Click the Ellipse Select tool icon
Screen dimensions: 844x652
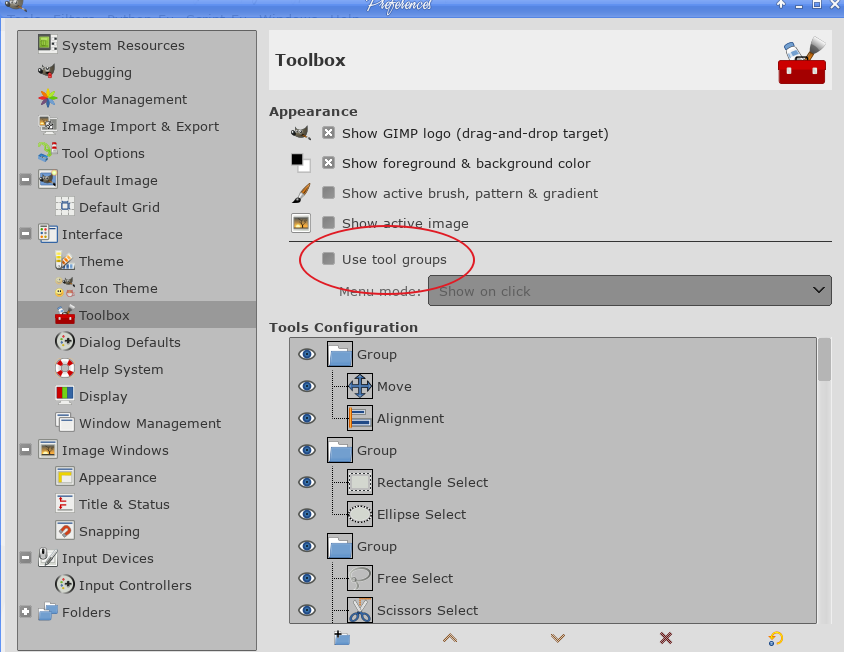point(360,514)
